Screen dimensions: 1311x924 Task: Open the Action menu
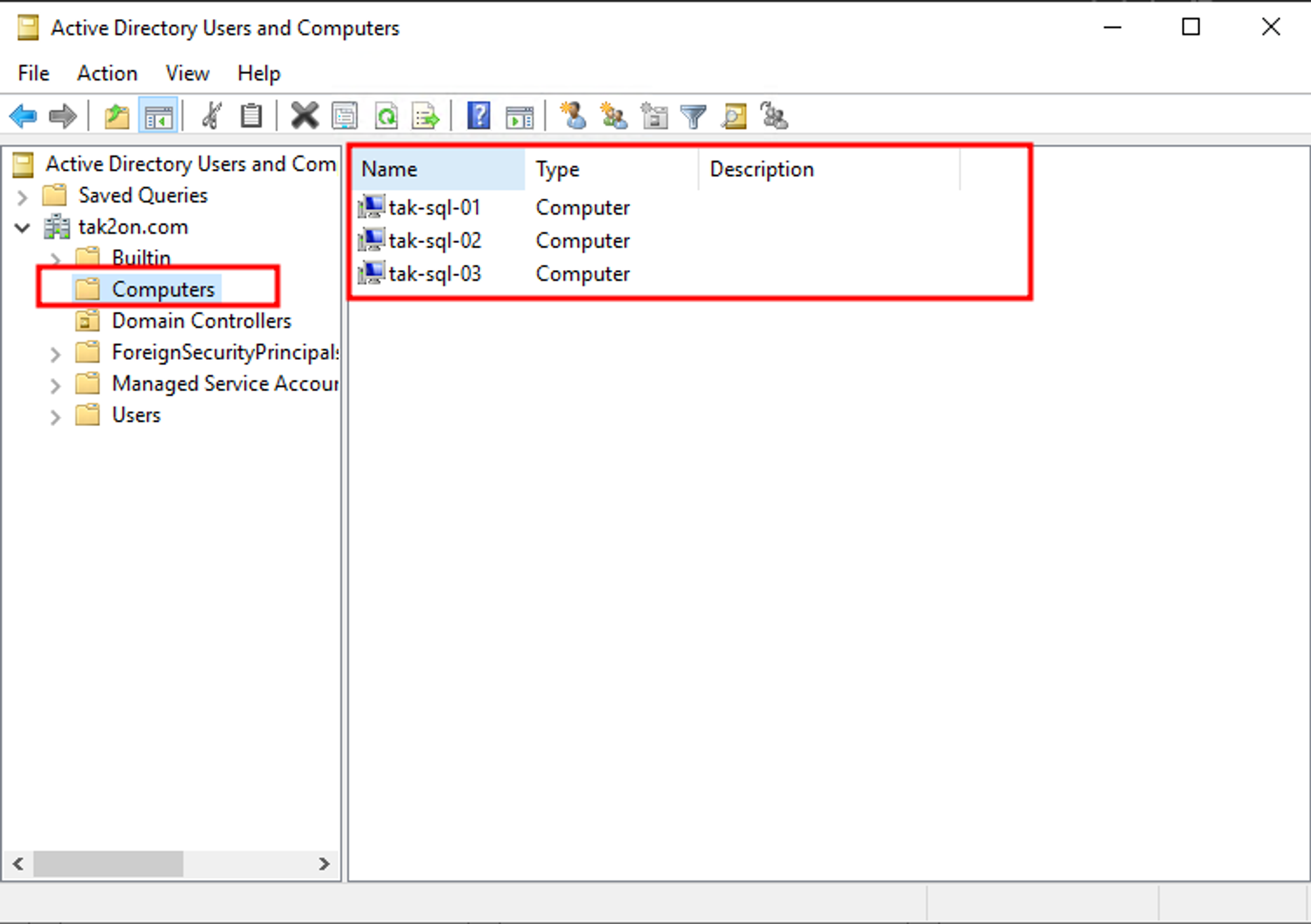107,73
